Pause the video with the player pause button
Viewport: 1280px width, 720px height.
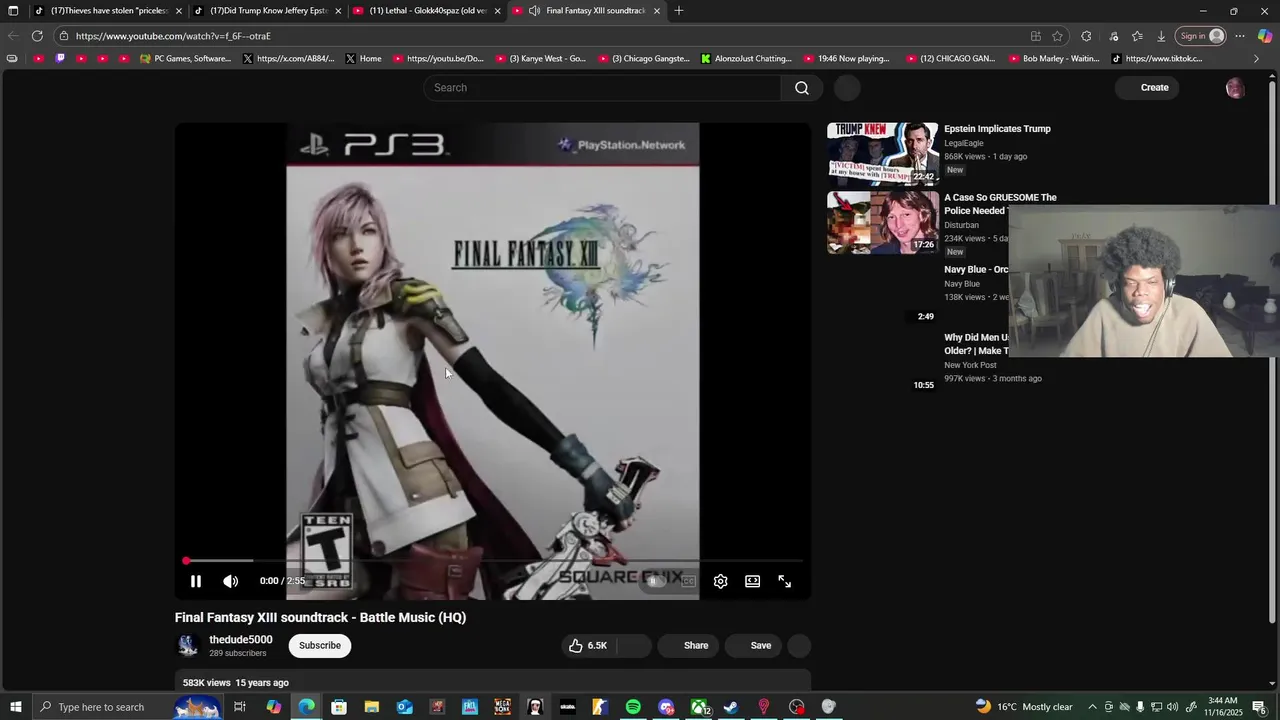point(196,581)
